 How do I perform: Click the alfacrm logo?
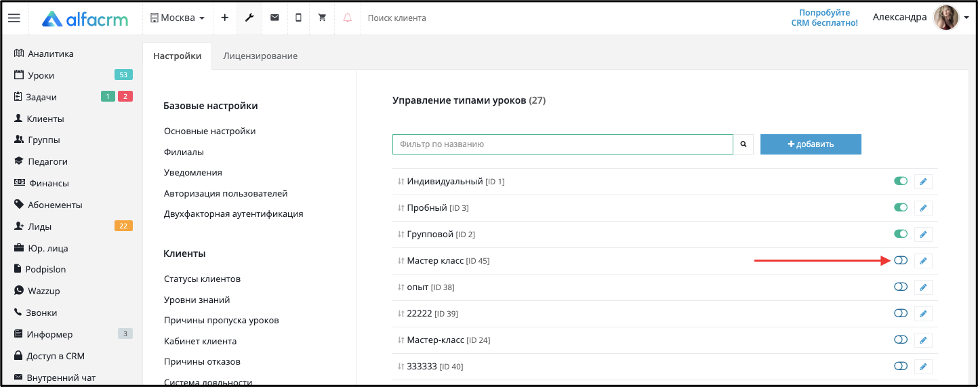pyautogui.click(x=85, y=19)
